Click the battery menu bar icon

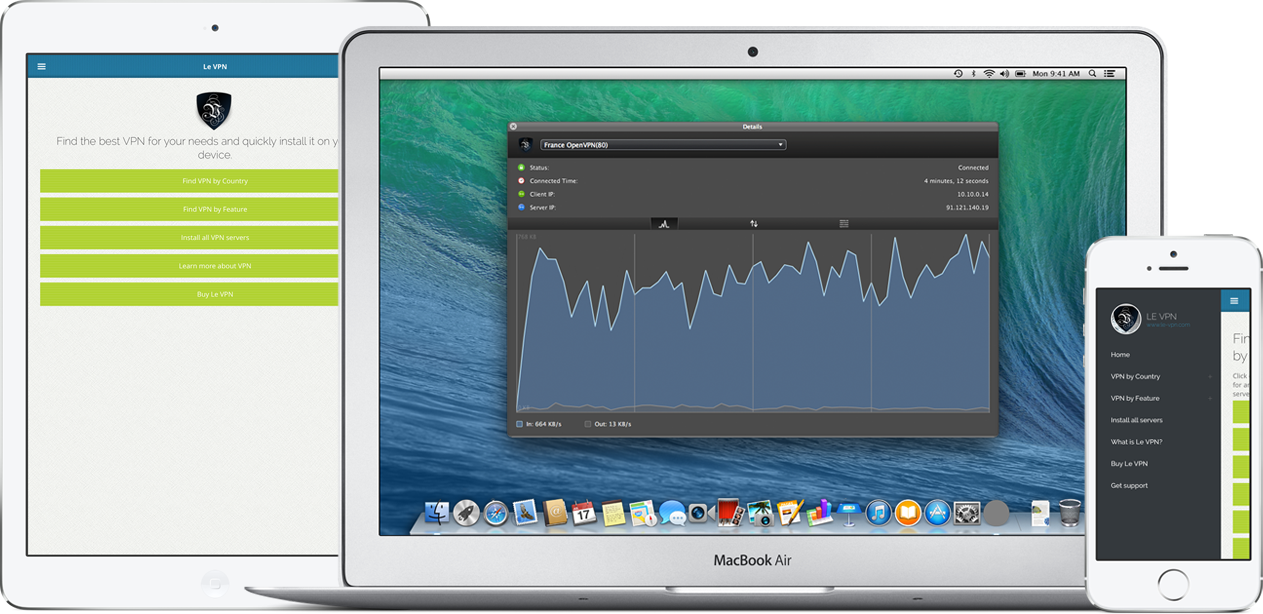point(1020,73)
